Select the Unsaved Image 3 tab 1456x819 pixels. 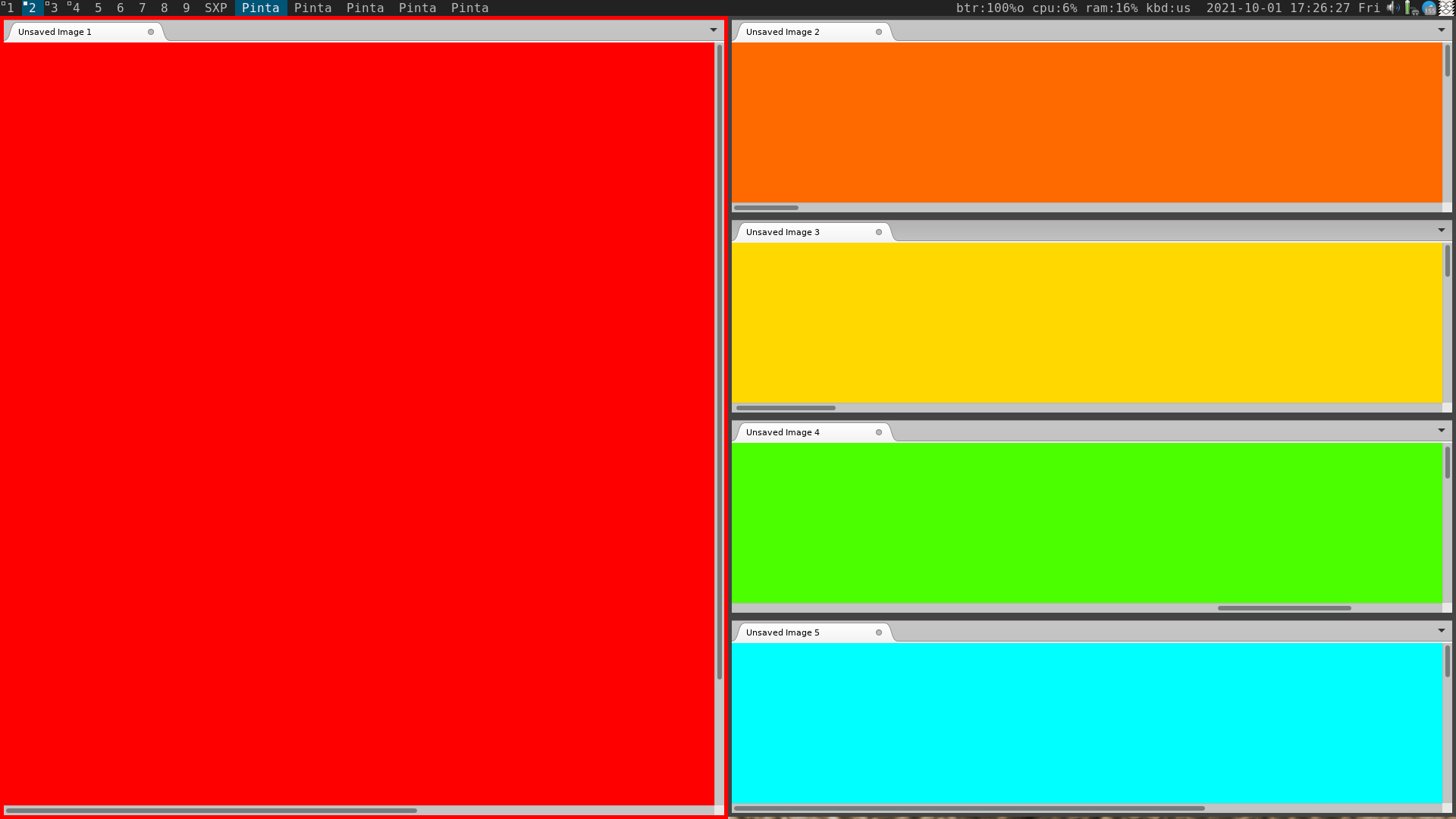click(783, 232)
